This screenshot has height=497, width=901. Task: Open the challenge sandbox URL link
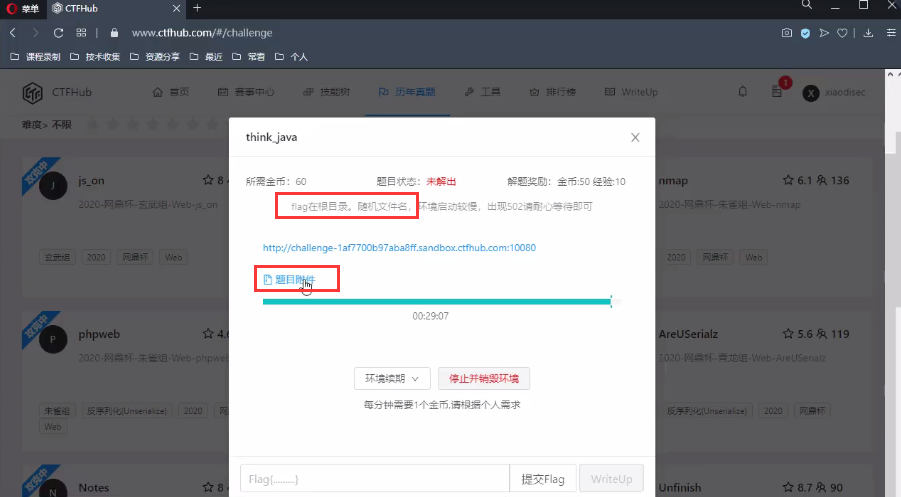399,248
